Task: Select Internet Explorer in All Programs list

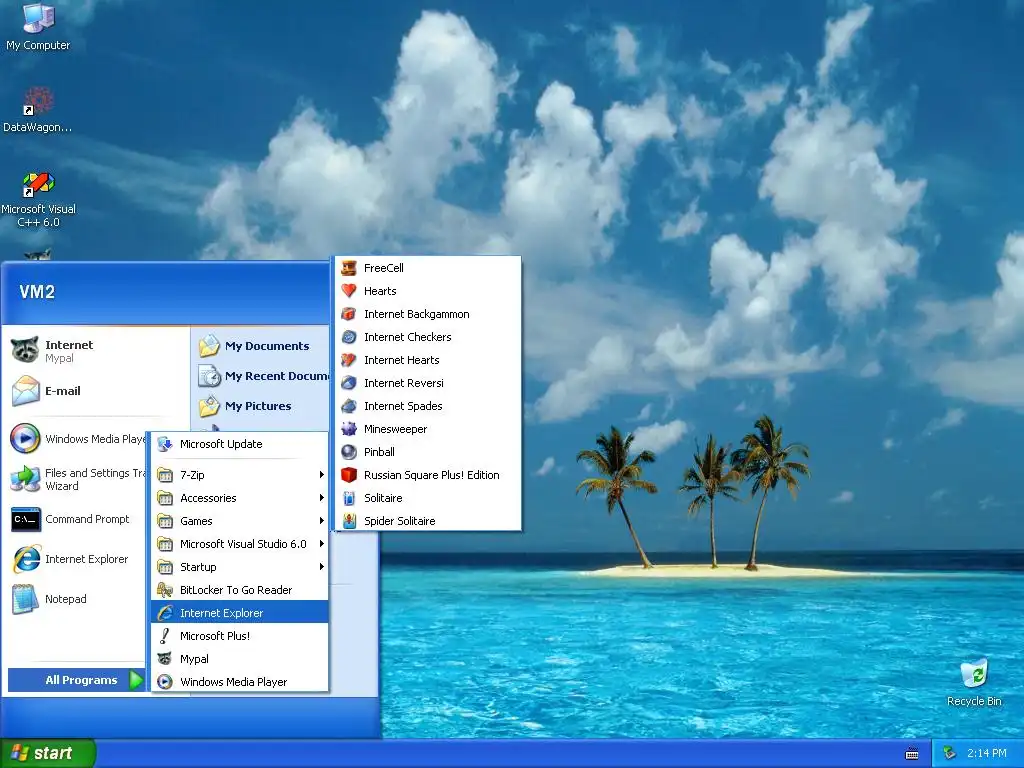Action: point(240,613)
